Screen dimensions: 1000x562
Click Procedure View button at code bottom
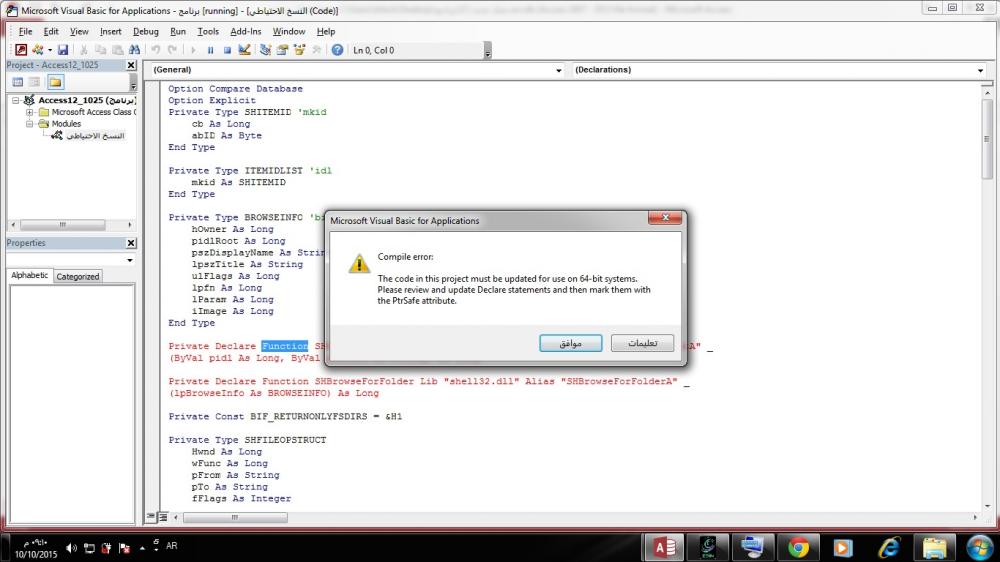151,517
